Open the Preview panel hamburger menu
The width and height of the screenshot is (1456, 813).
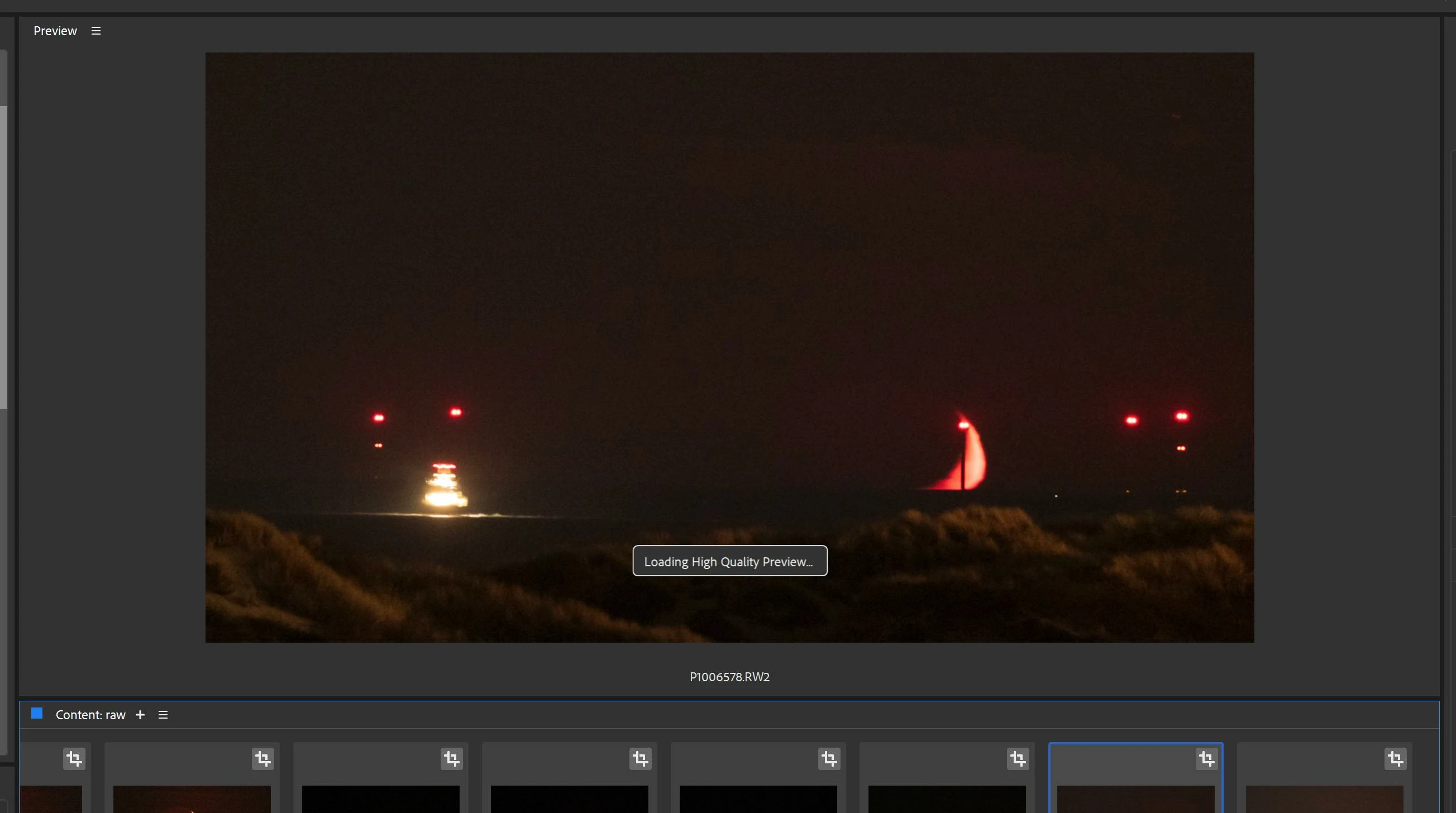tap(96, 31)
